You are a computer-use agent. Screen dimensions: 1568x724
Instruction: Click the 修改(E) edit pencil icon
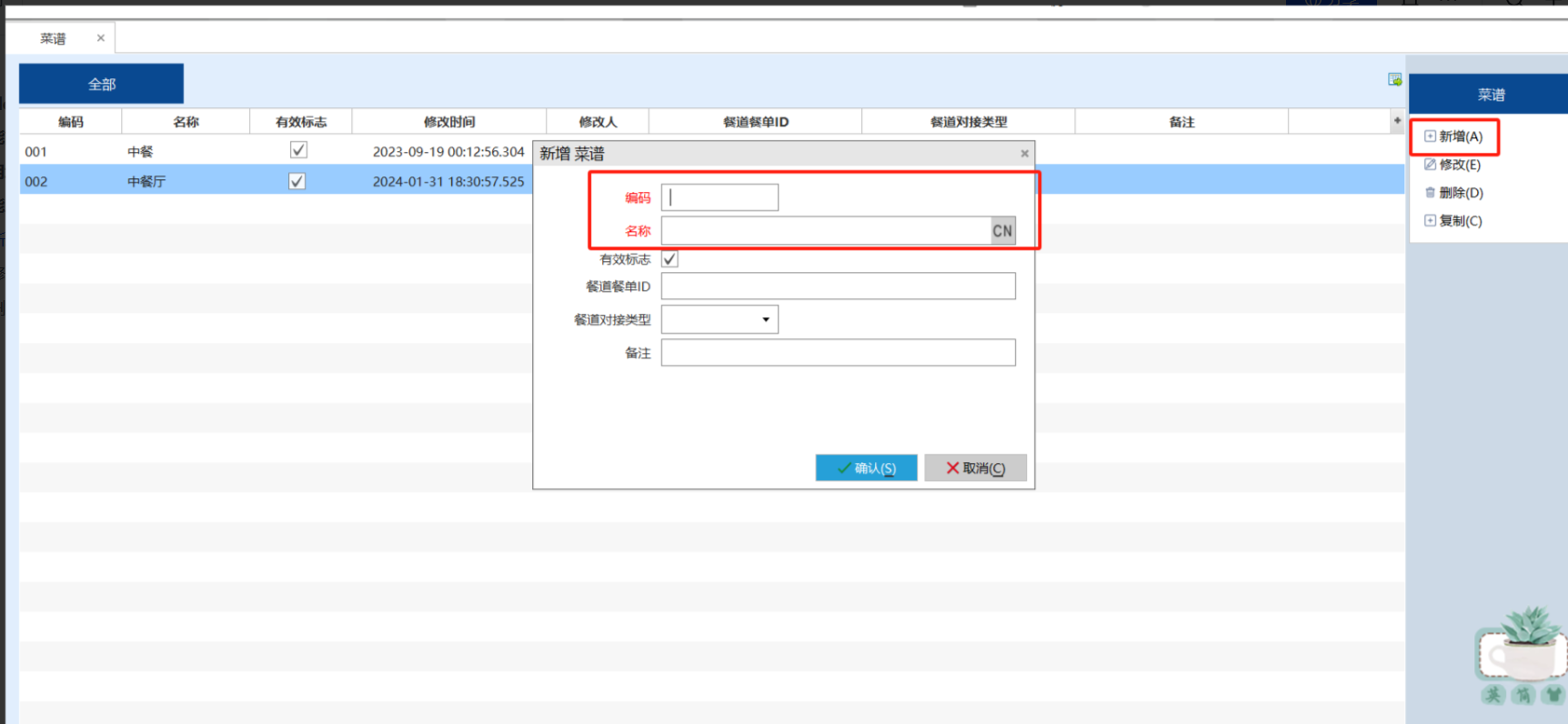point(1430,165)
